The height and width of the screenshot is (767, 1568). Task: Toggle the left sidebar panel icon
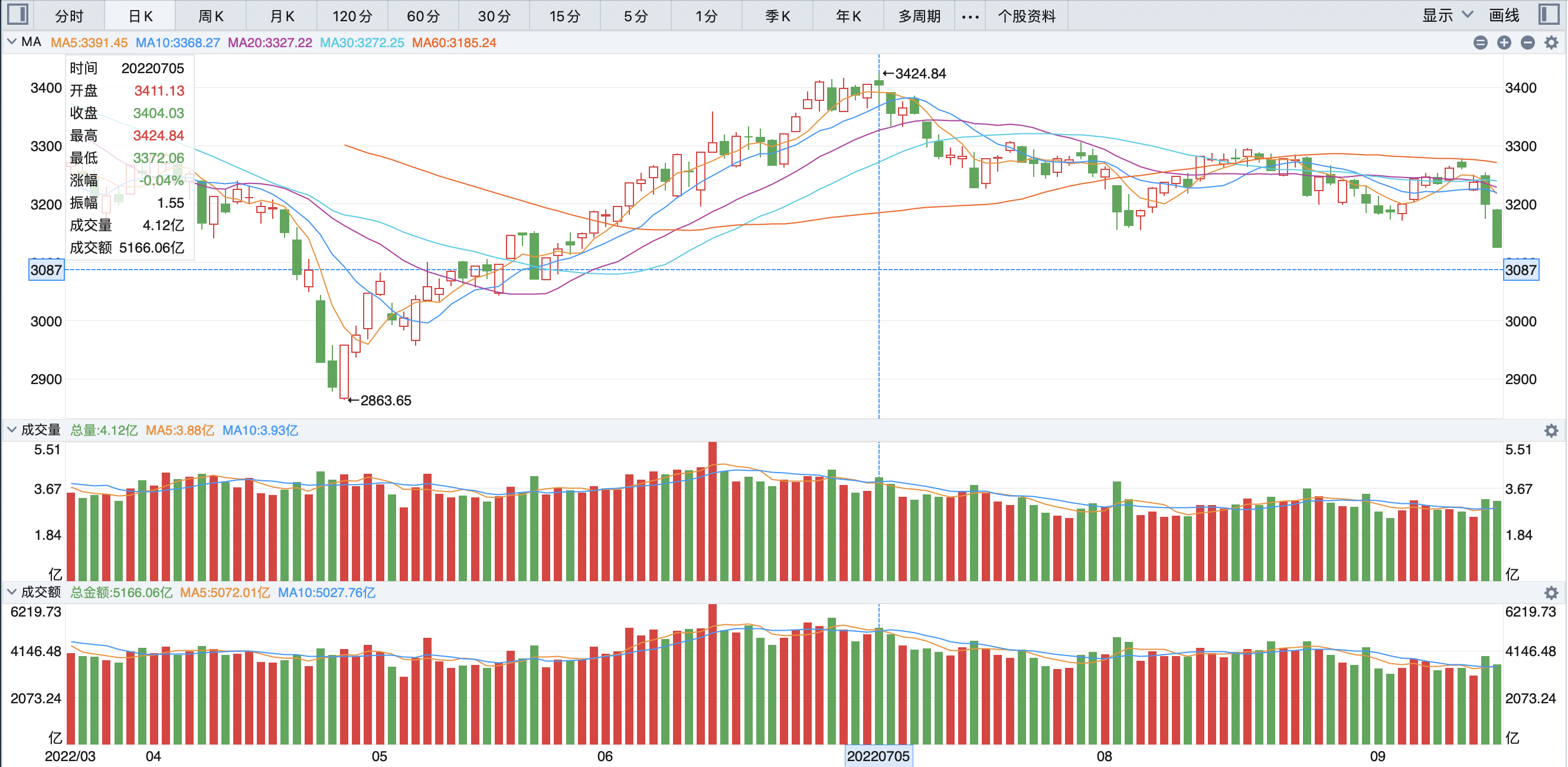click(17, 14)
